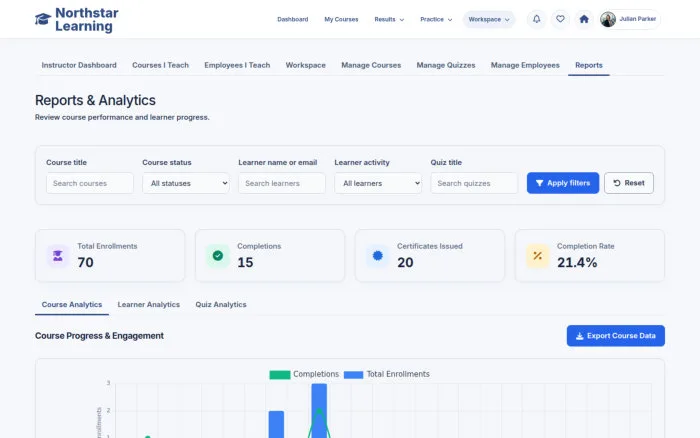Focus the Search learners input field
Screen dimensions: 700x438
click(282, 183)
